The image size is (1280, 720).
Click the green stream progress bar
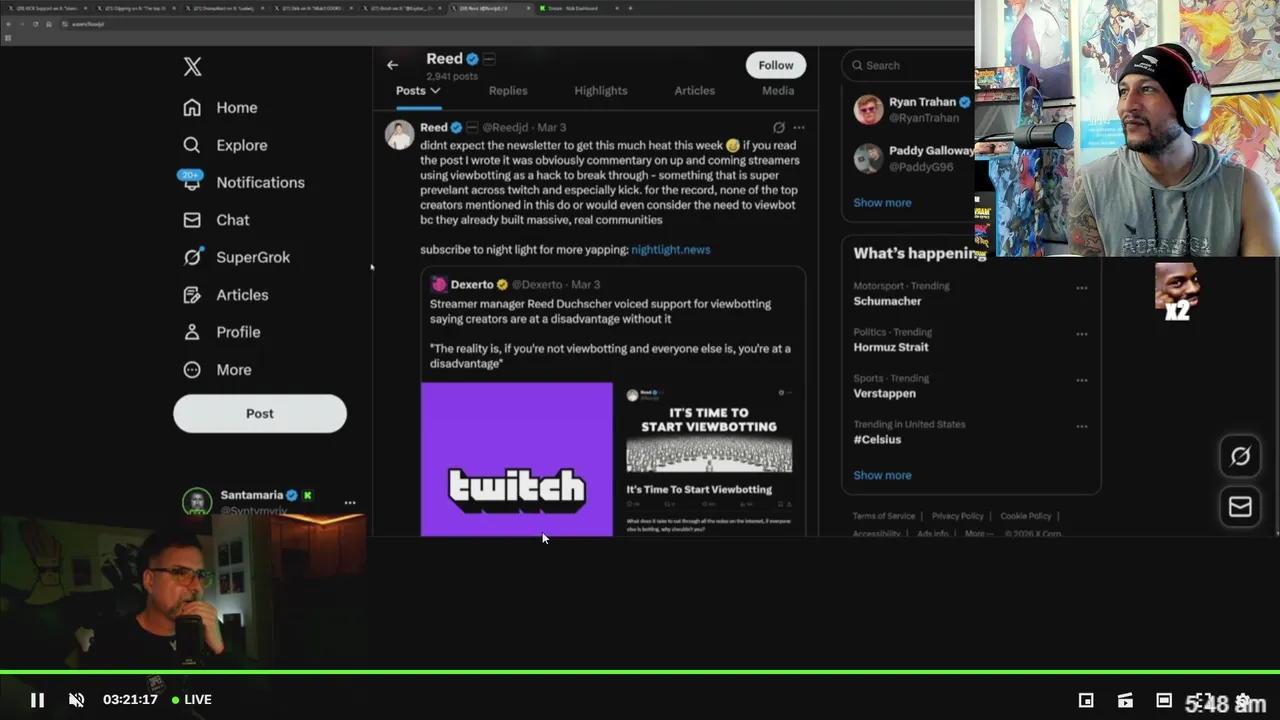640,672
